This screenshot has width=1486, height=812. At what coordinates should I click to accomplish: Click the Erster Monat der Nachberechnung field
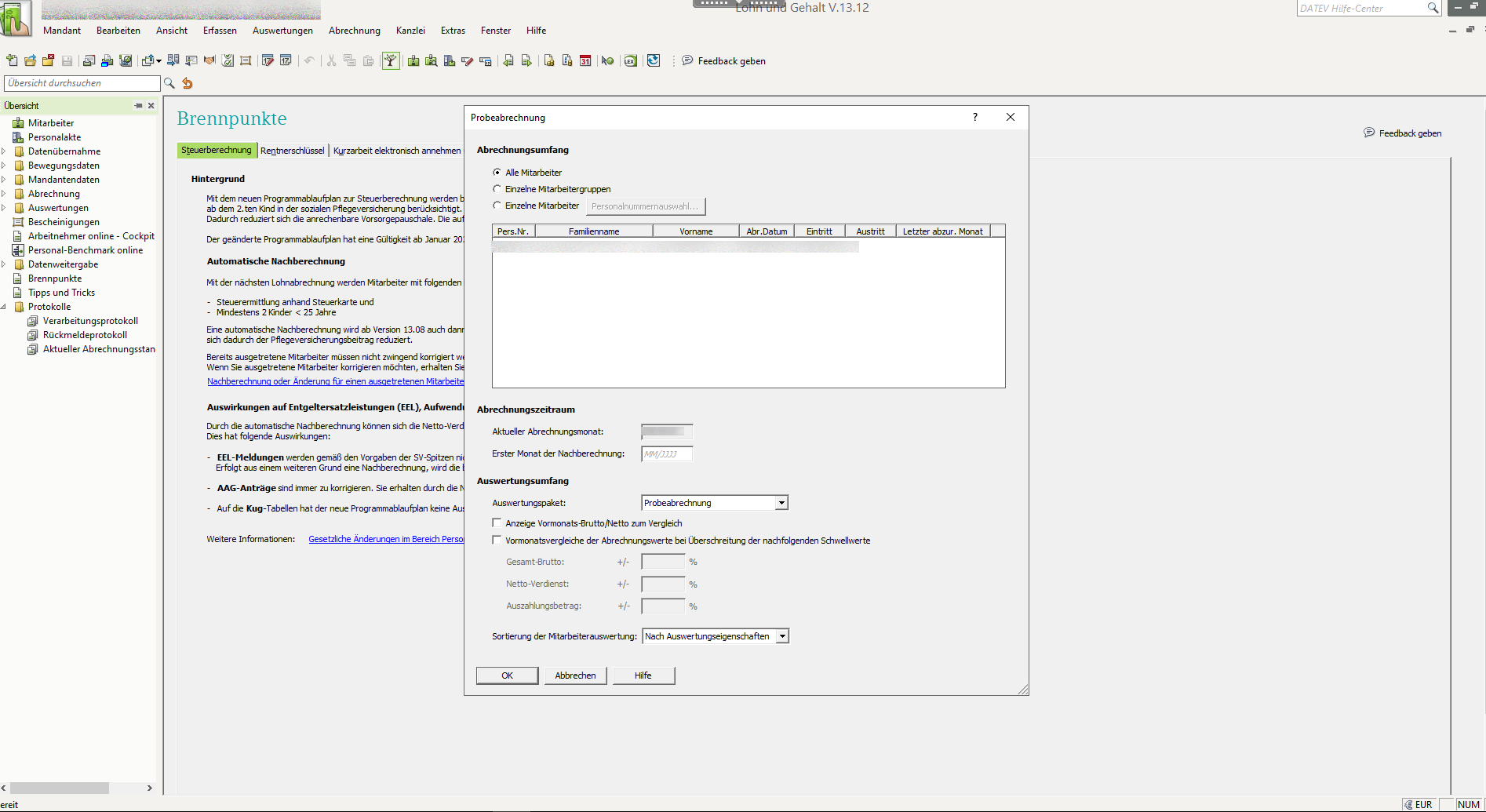(x=666, y=454)
